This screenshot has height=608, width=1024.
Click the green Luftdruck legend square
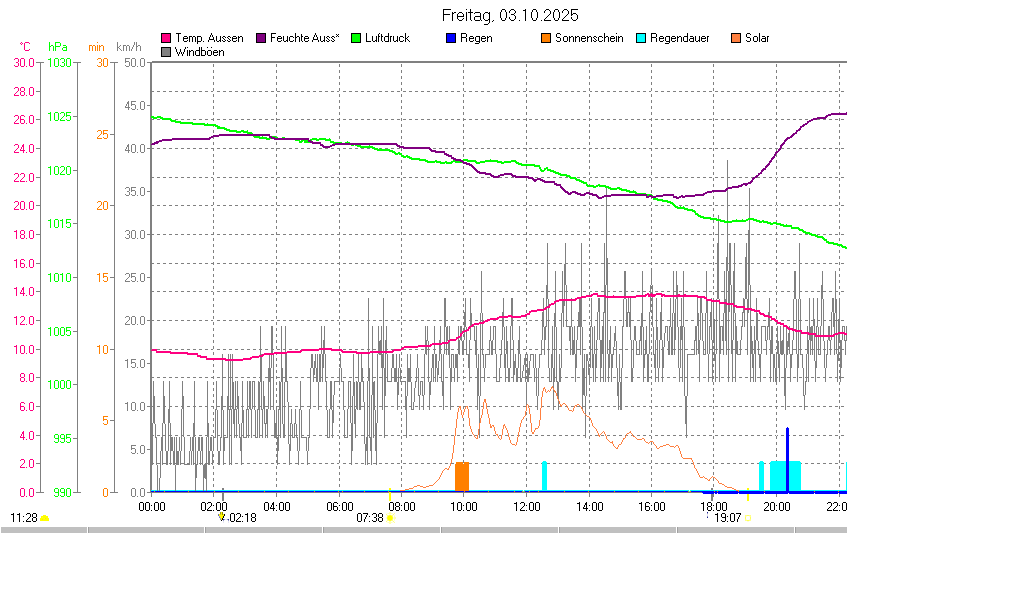[x=356, y=38]
